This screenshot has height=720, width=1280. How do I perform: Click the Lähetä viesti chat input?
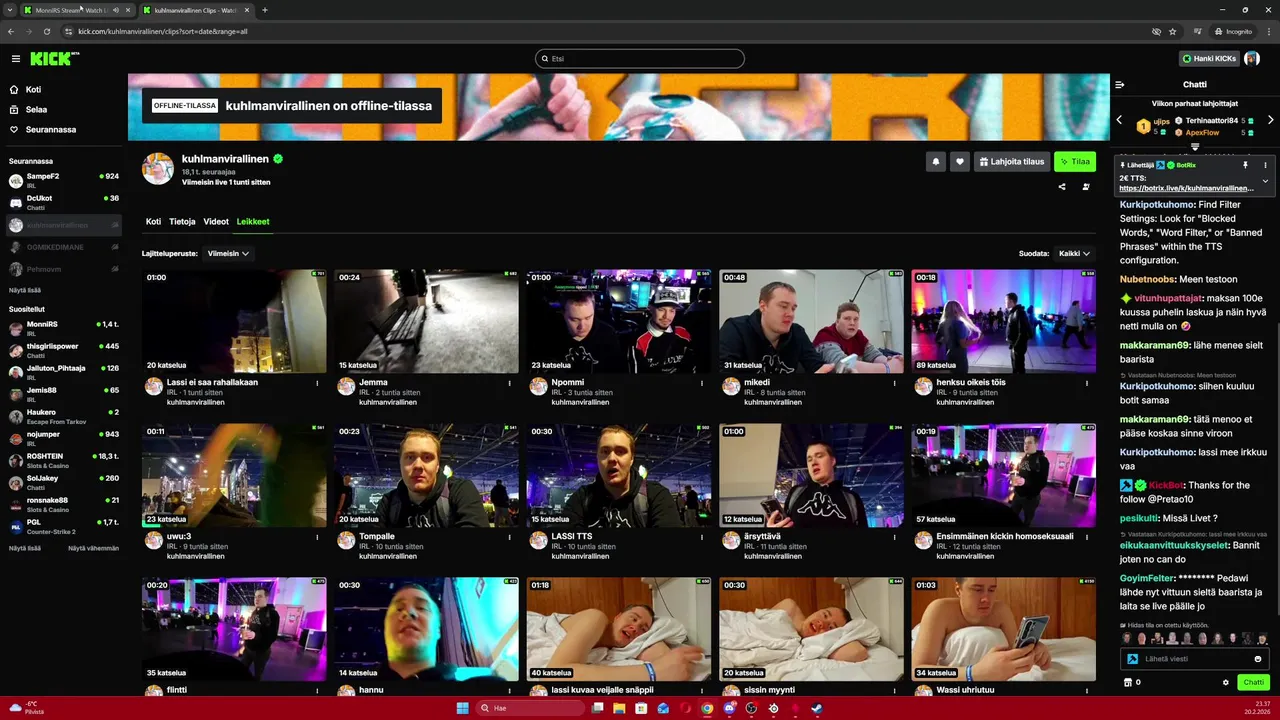pos(1195,659)
